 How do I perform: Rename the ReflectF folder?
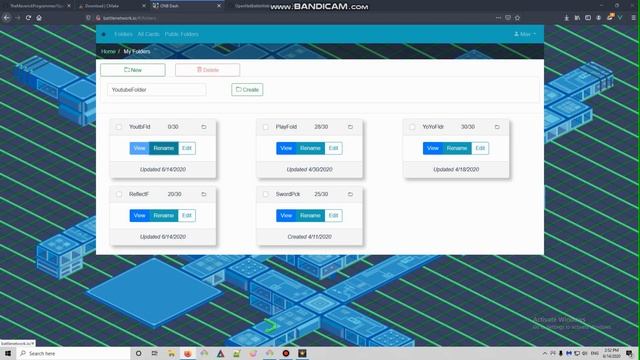[x=164, y=216]
